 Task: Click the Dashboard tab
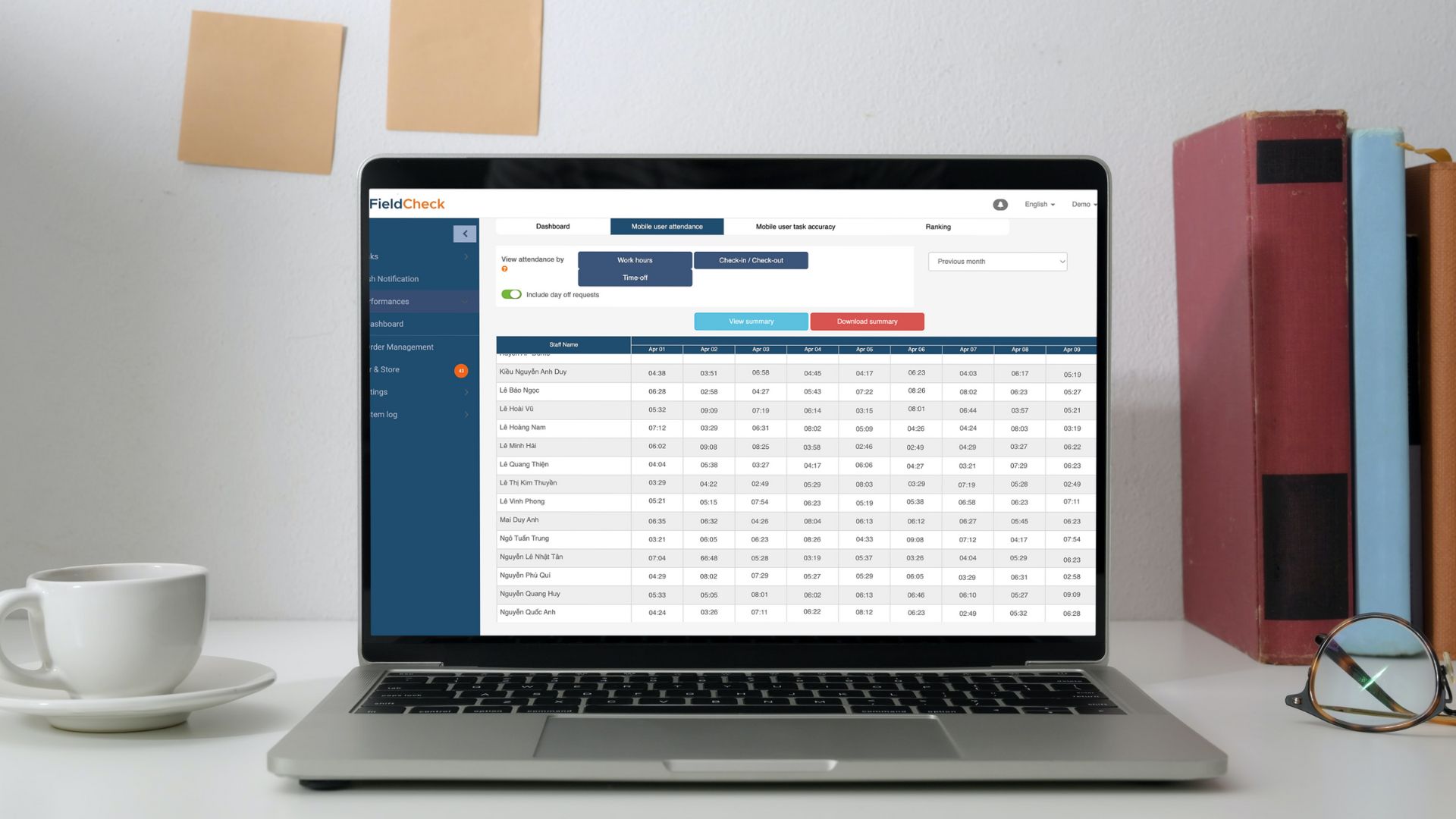(553, 226)
